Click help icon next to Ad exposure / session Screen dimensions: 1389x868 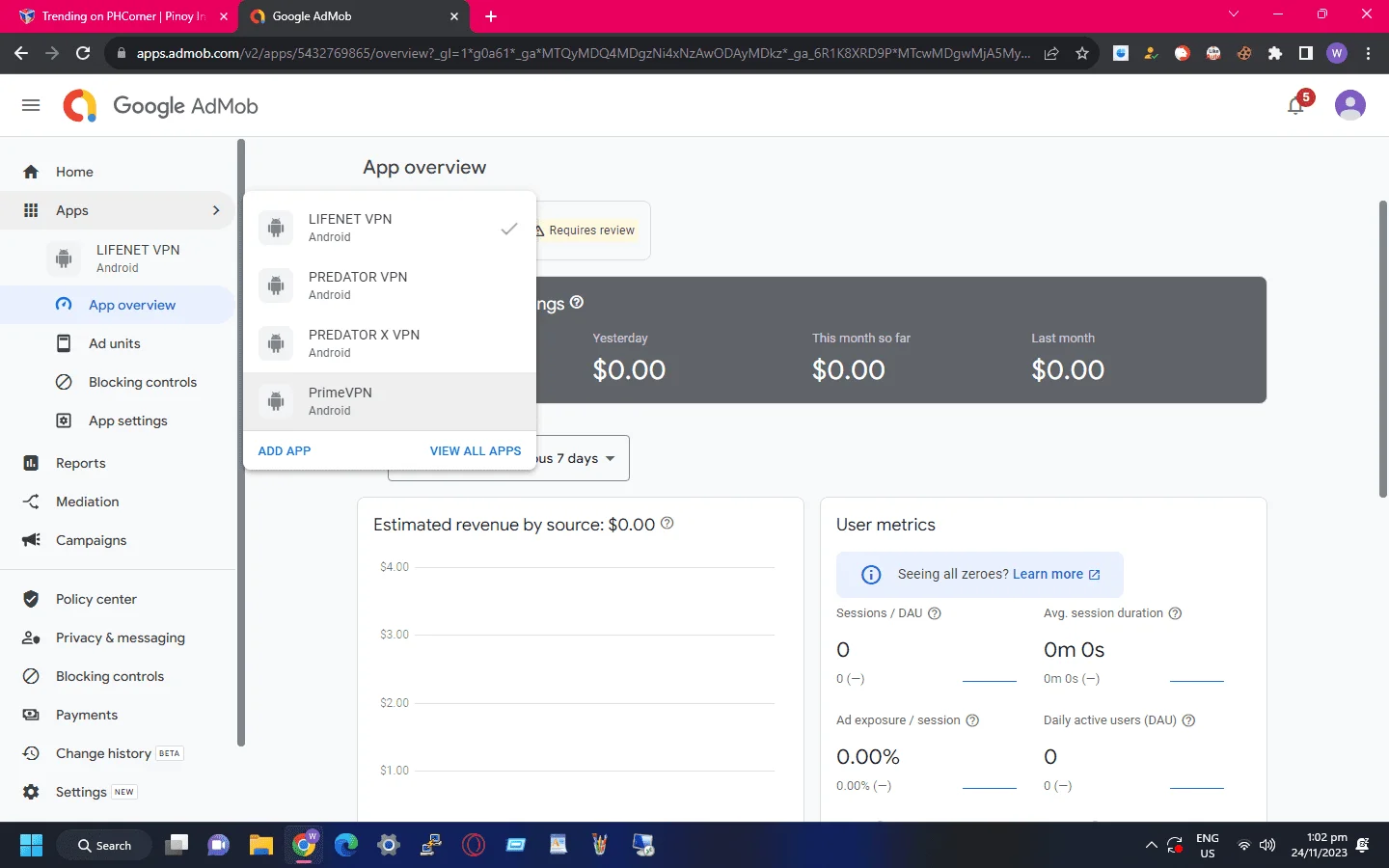click(972, 720)
